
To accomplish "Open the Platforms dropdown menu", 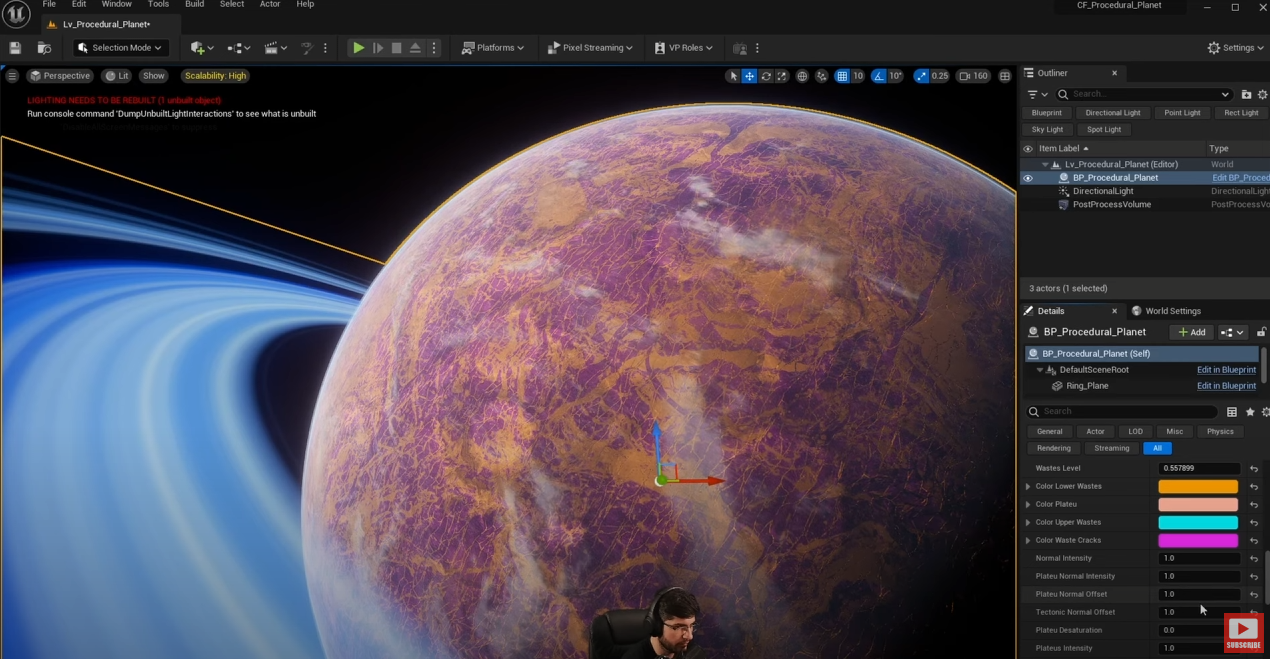I will point(493,48).
